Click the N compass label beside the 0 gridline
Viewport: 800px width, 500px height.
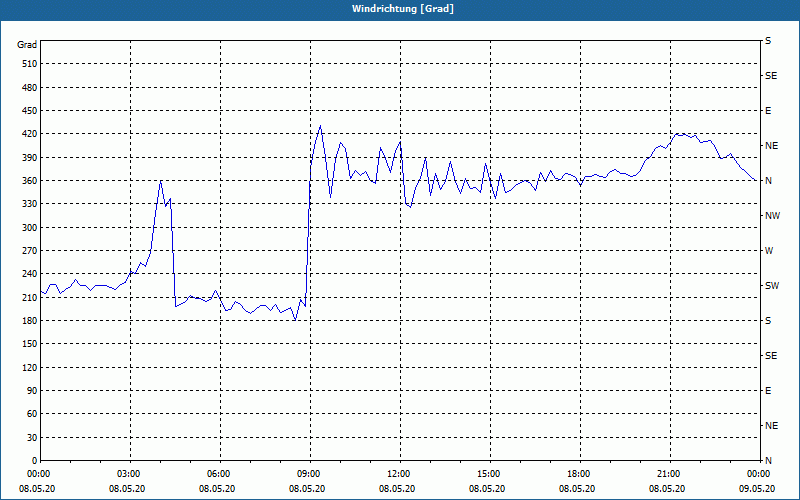tap(768, 461)
